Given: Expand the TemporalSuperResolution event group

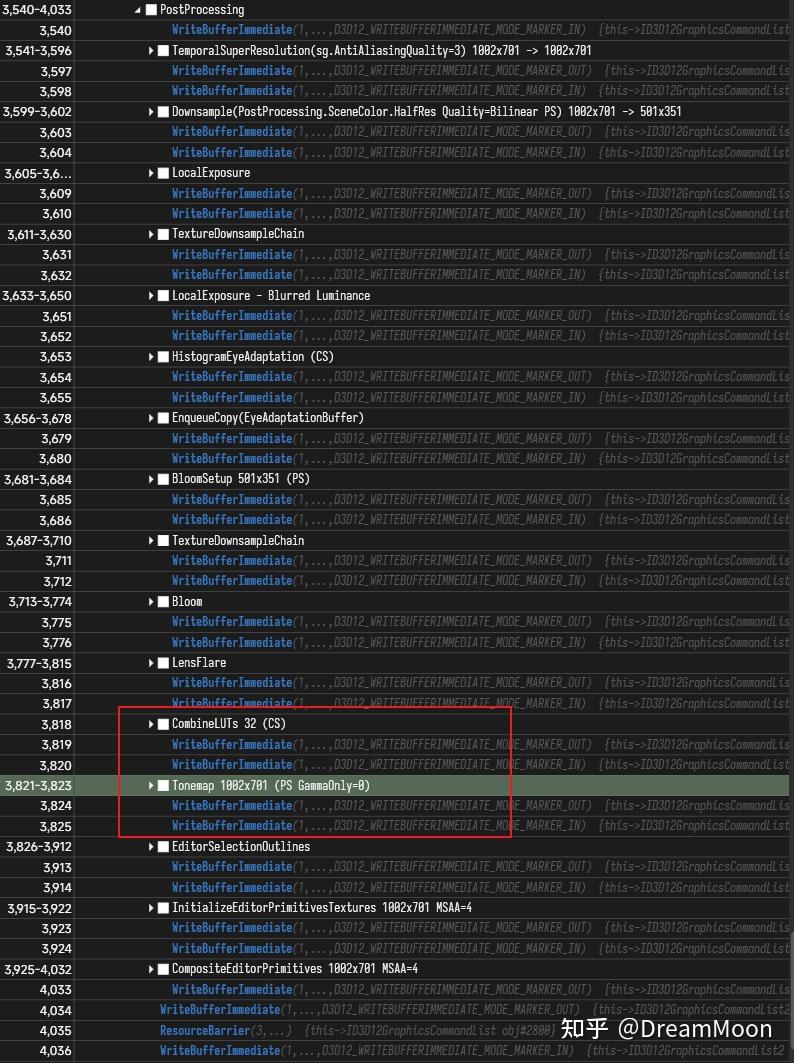Looking at the screenshot, I should 151,51.
